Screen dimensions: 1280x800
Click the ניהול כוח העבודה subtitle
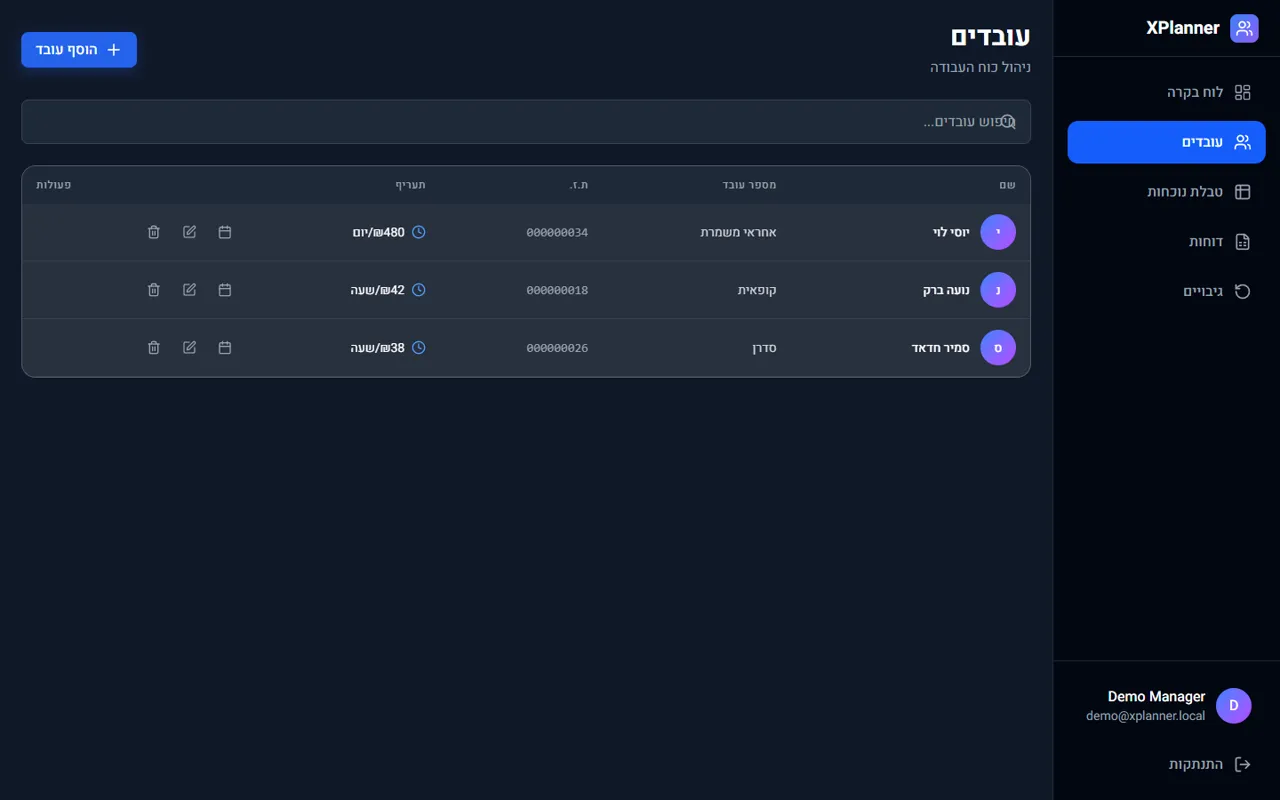981,67
